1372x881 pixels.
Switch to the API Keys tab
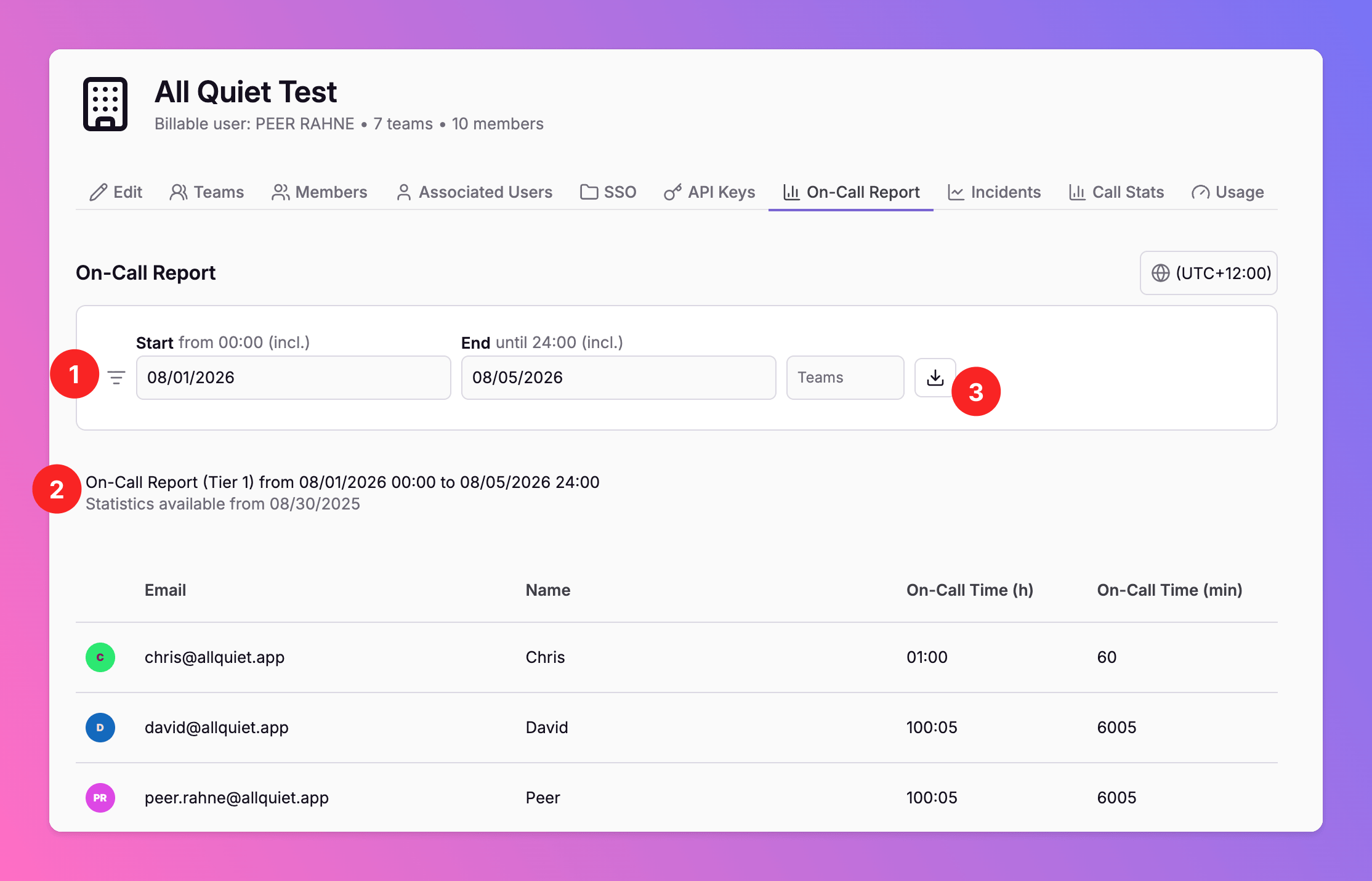pos(709,192)
